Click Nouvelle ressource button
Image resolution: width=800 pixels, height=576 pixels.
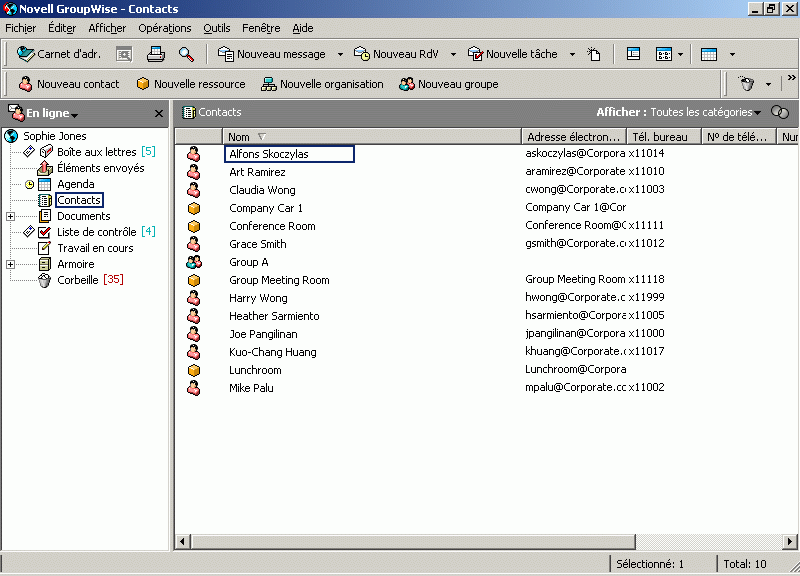(x=191, y=84)
